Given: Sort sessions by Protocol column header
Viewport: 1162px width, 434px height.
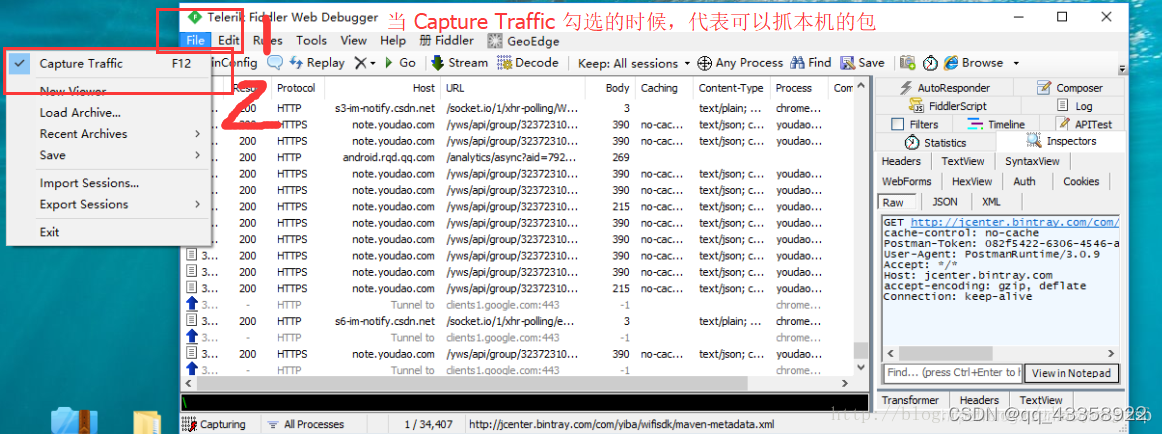Looking at the screenshot, I should point(296,88).
